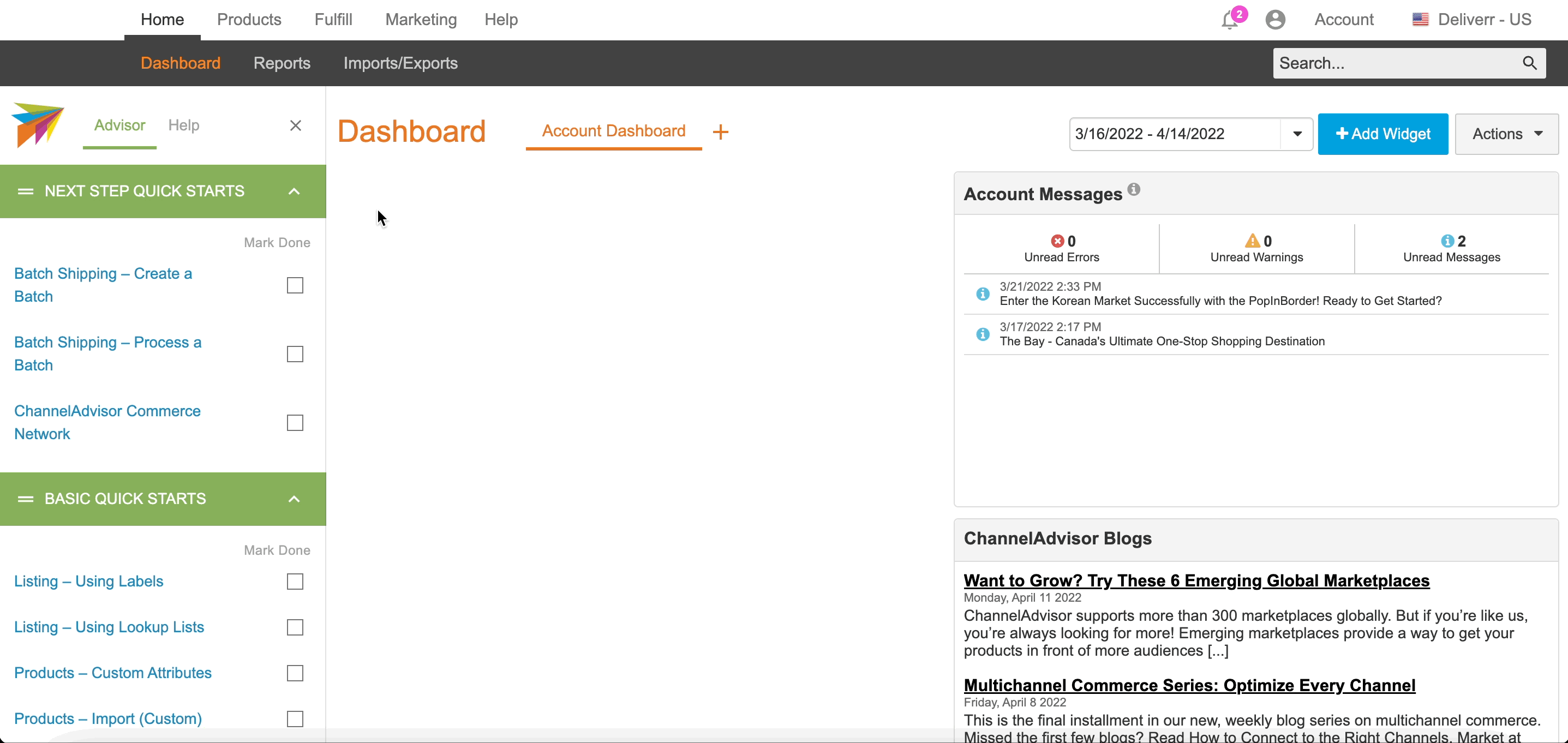Click the ChannelAdvisor logo in Advisor panel
Screen dimensions: 1568x743
tap(38, 125)
